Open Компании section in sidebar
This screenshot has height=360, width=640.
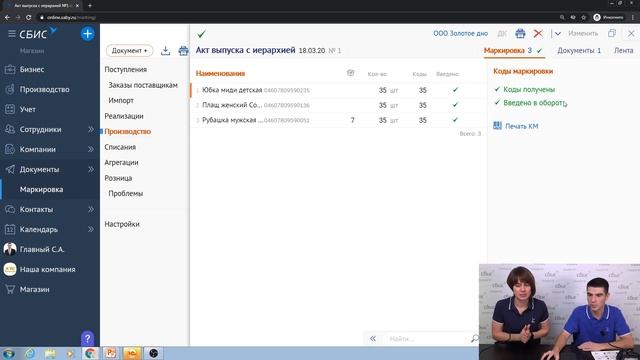click(x=38, y=149)
